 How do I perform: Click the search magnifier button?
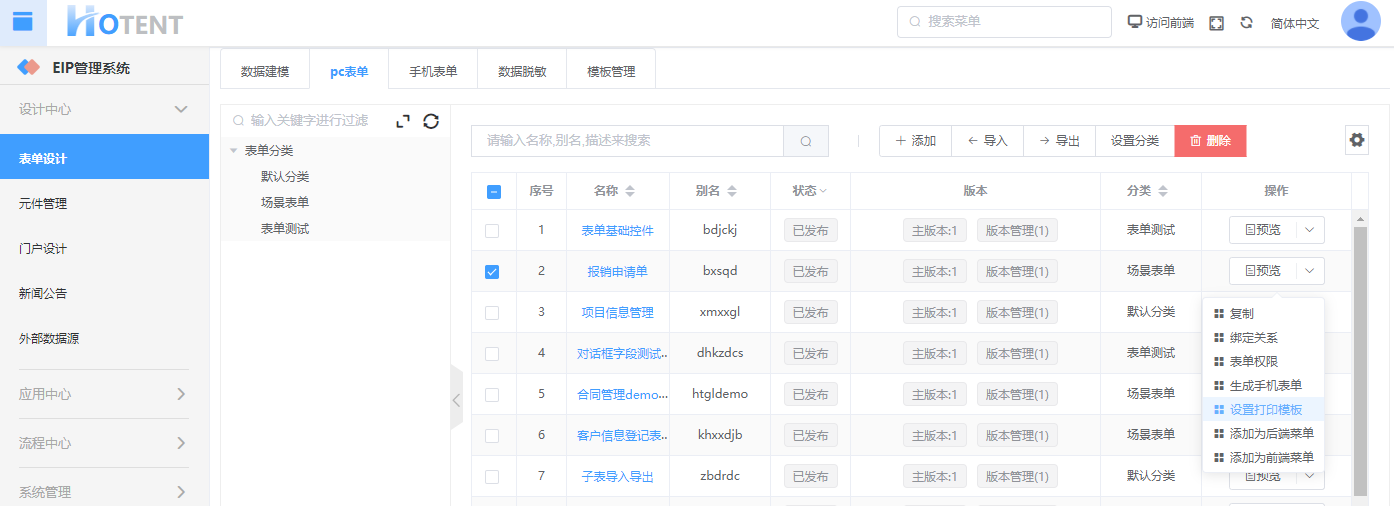806,141
